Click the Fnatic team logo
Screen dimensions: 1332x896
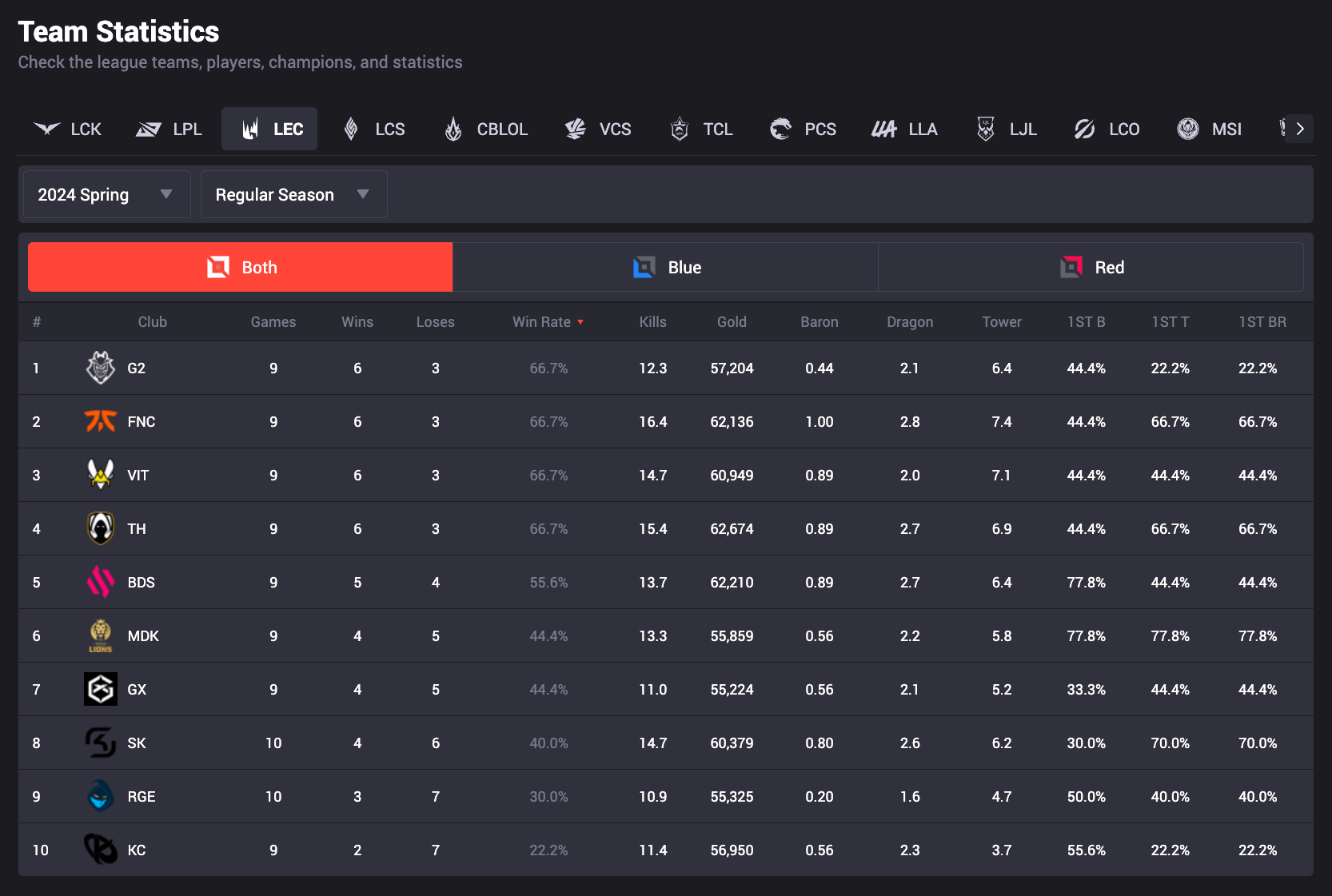(x=101, y=421)
